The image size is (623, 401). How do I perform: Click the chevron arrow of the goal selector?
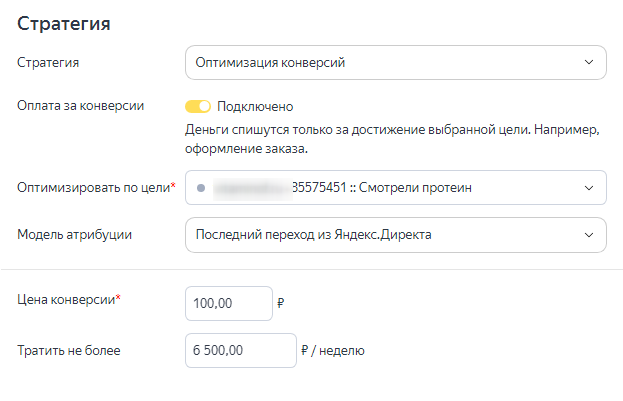click(x=588, y=187)
